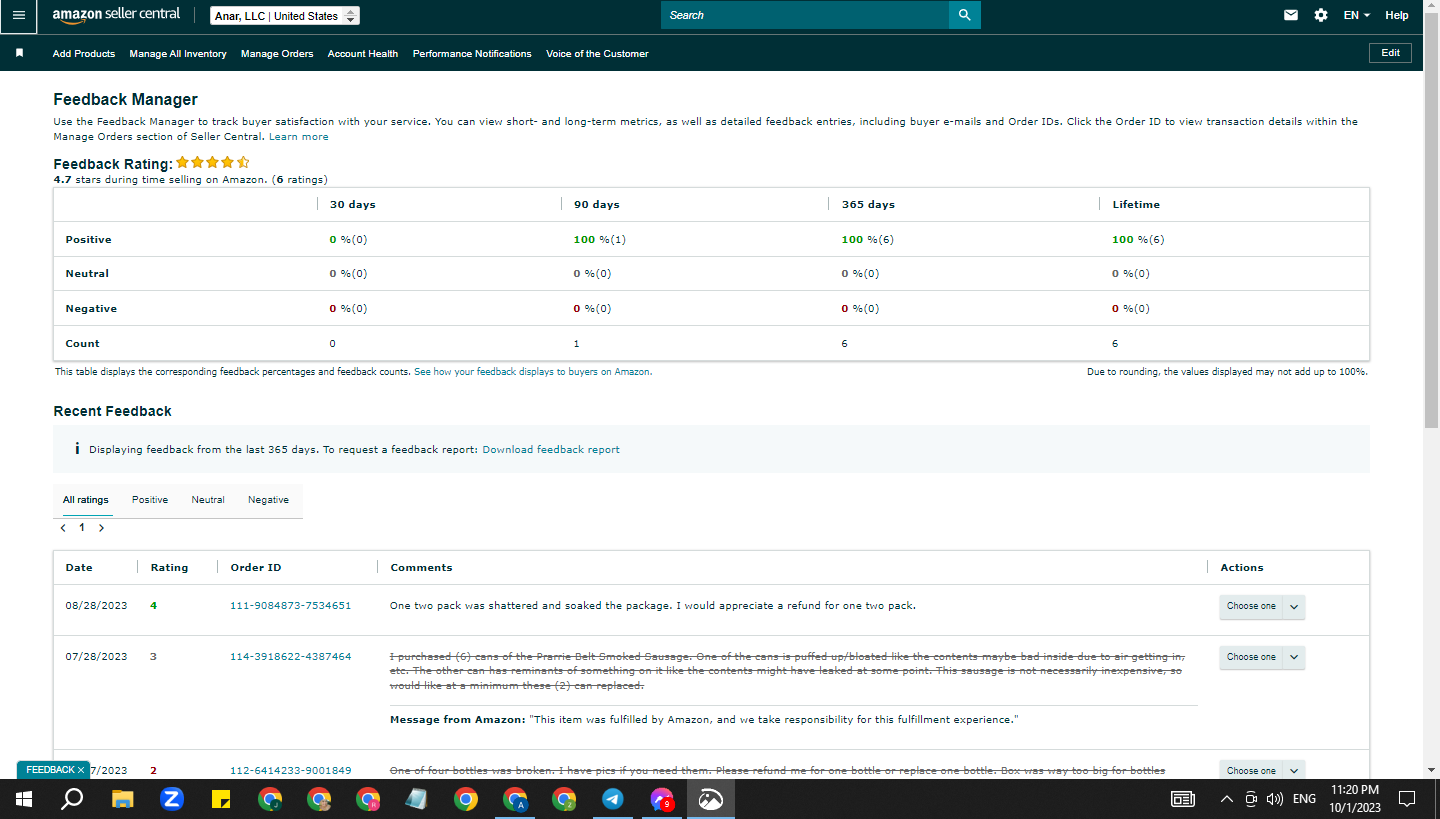Click the bookmark icon in the navigation bar

[19, 53]
